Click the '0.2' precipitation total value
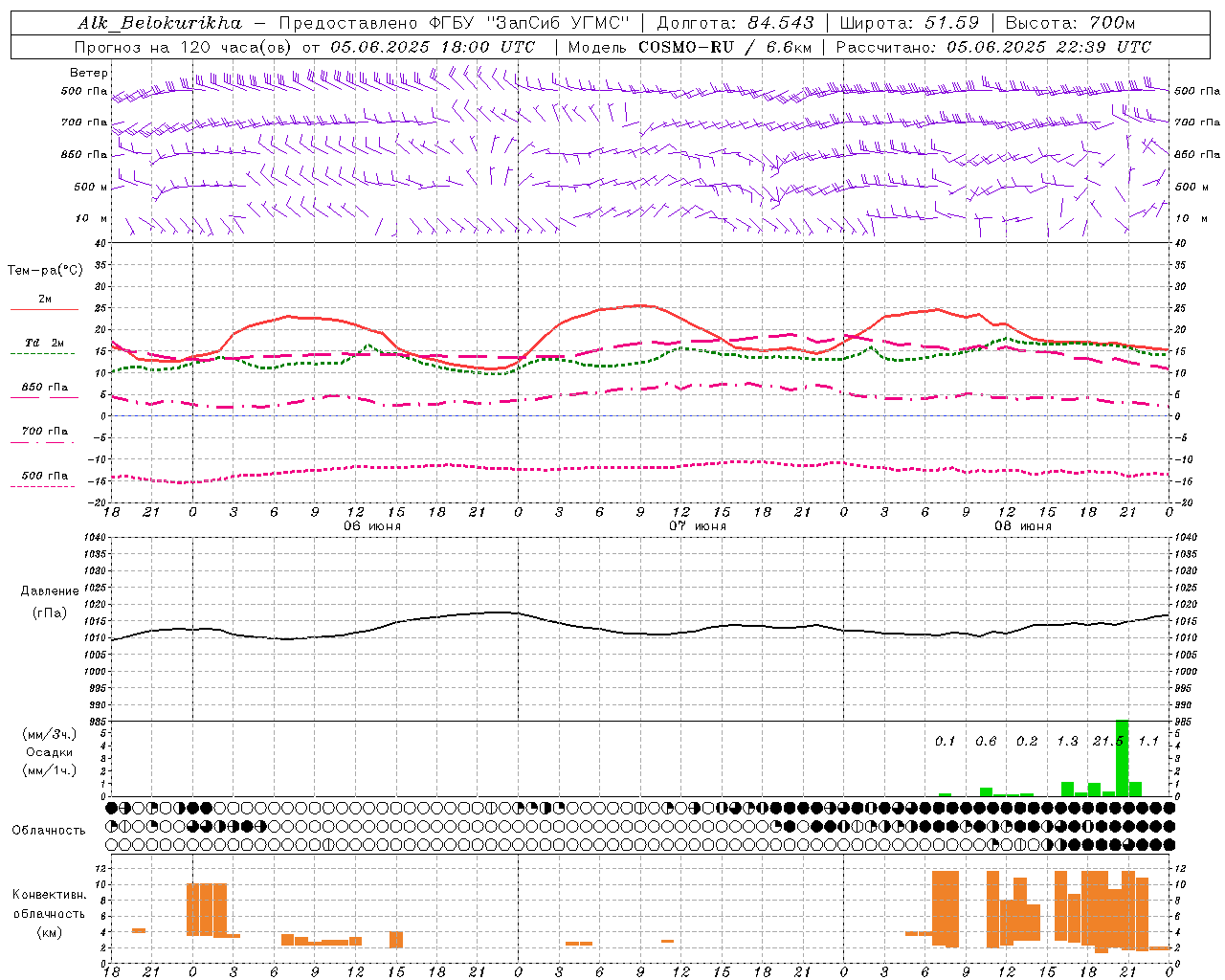 [x=1027, y=742]
